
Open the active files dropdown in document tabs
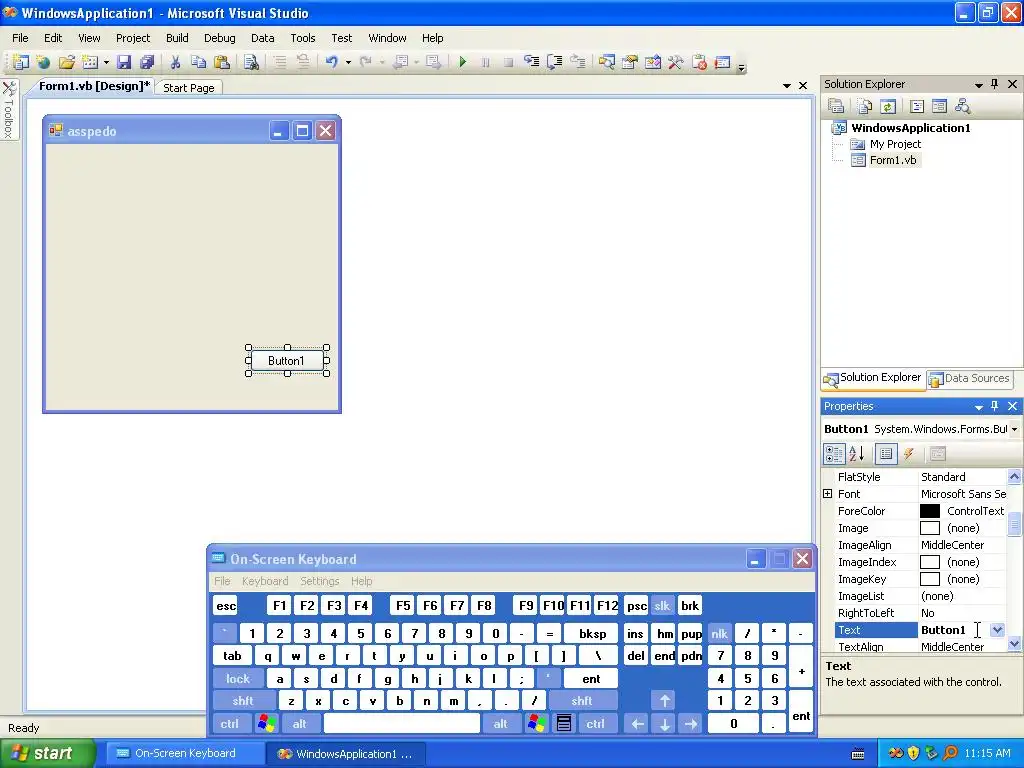pos(787,86)
